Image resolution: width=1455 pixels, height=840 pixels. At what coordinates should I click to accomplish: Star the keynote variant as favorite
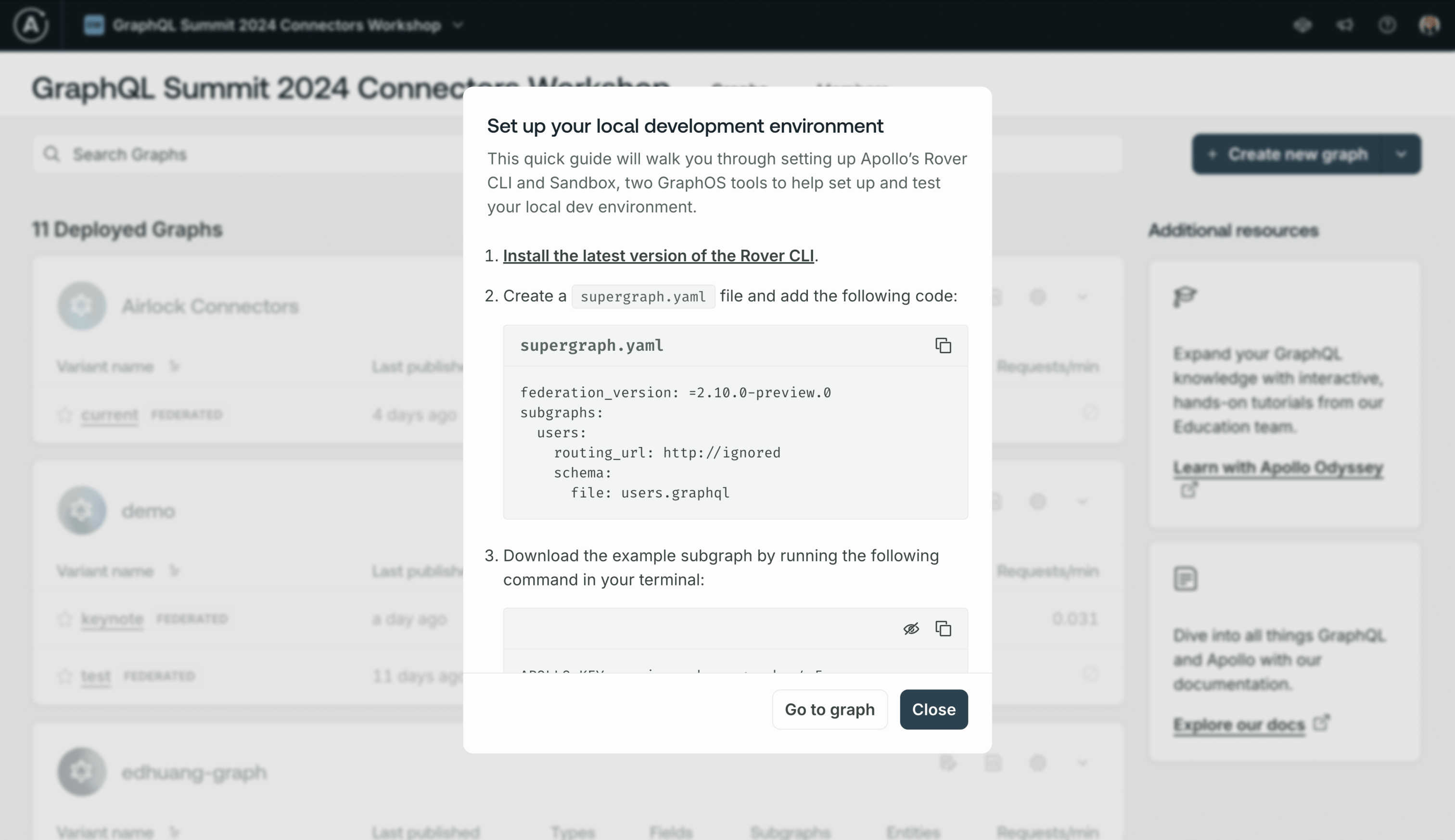(x=64, y=619)
